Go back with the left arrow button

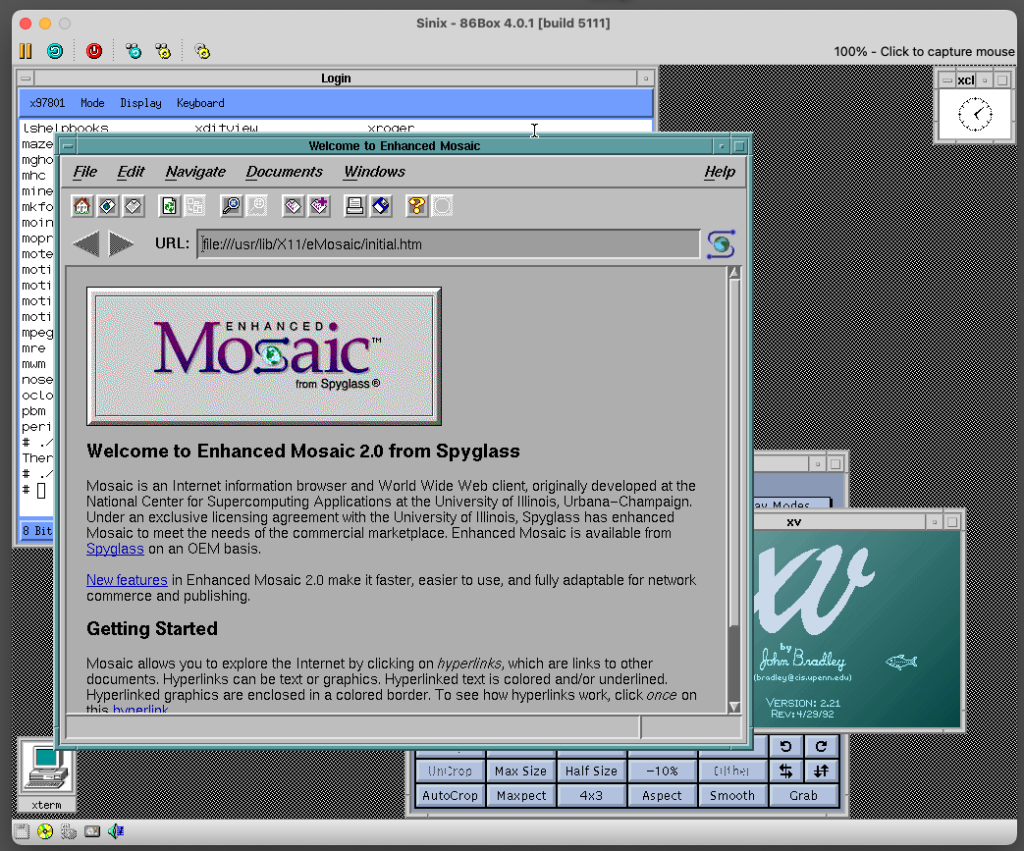pyautogui.click(x=86, y=243)
